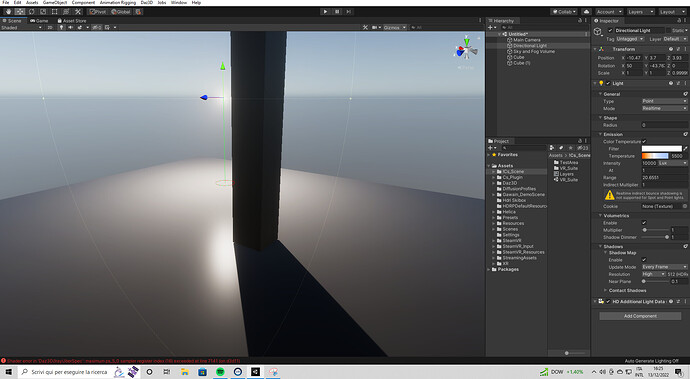The height and width of the screenshot is (379, 690).
Task: Toggle scene lighting with the lightbulb icon
Action: (x=61, y=27)
